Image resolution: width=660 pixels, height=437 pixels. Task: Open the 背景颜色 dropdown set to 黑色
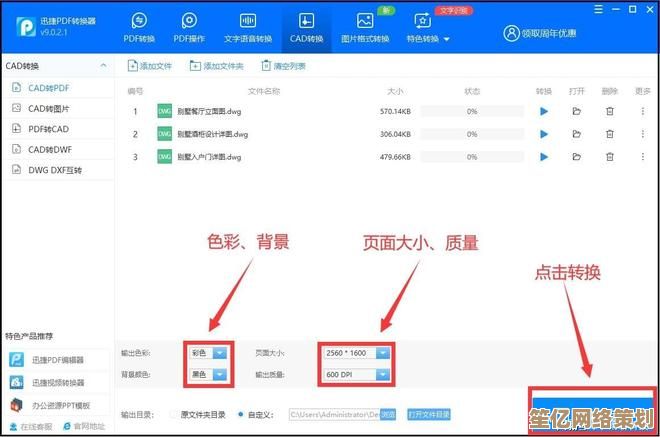tap(220, 374)
